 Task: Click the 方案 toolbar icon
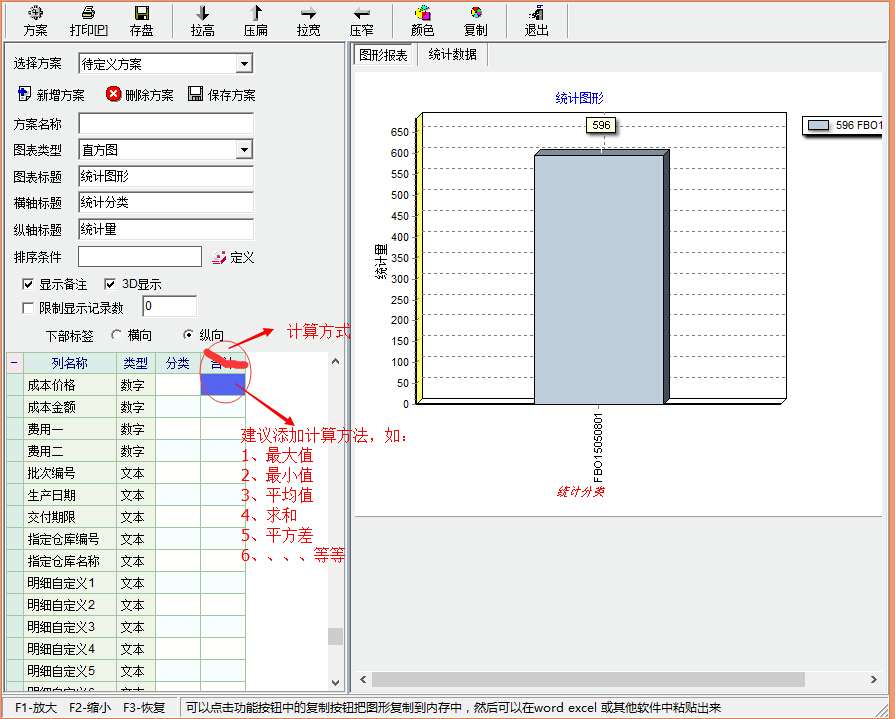(35, 14)
